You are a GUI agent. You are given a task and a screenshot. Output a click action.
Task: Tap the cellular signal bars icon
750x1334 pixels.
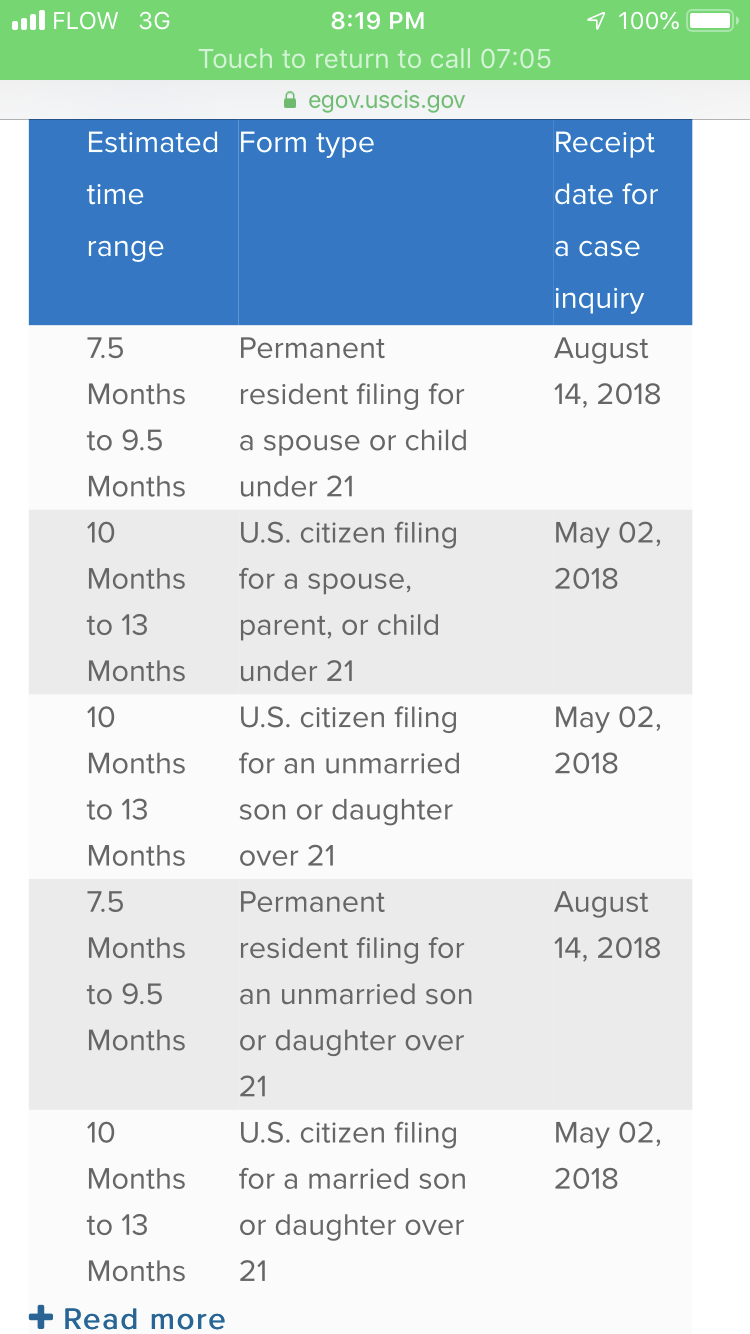(x=28, y=21)
